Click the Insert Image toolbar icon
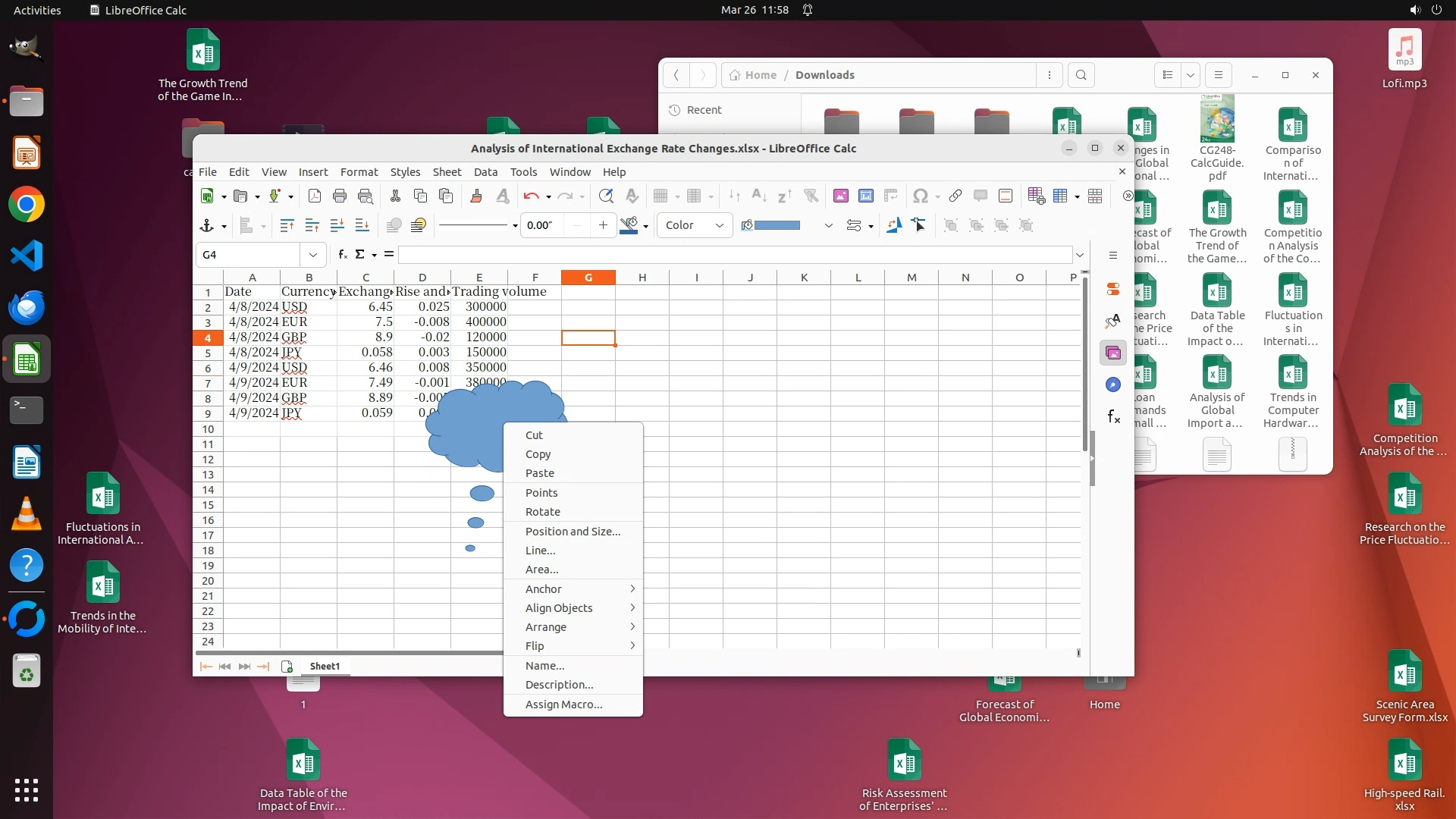Screen dimensions: 1456x819 (x=840, y=196)
